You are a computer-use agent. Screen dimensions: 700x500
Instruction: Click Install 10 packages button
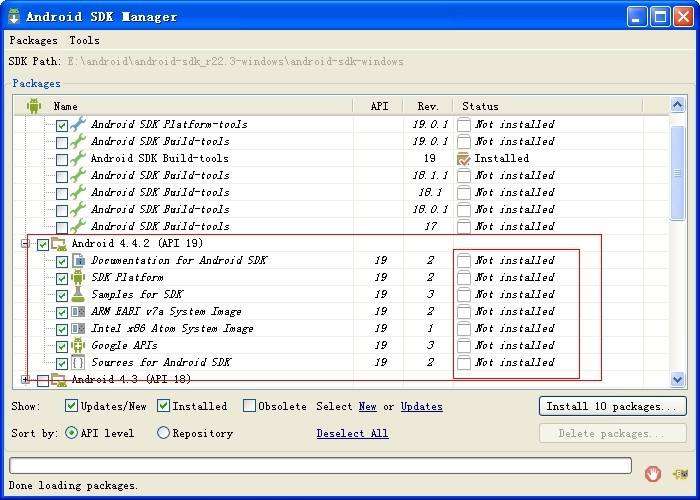[x=612, y=406]
